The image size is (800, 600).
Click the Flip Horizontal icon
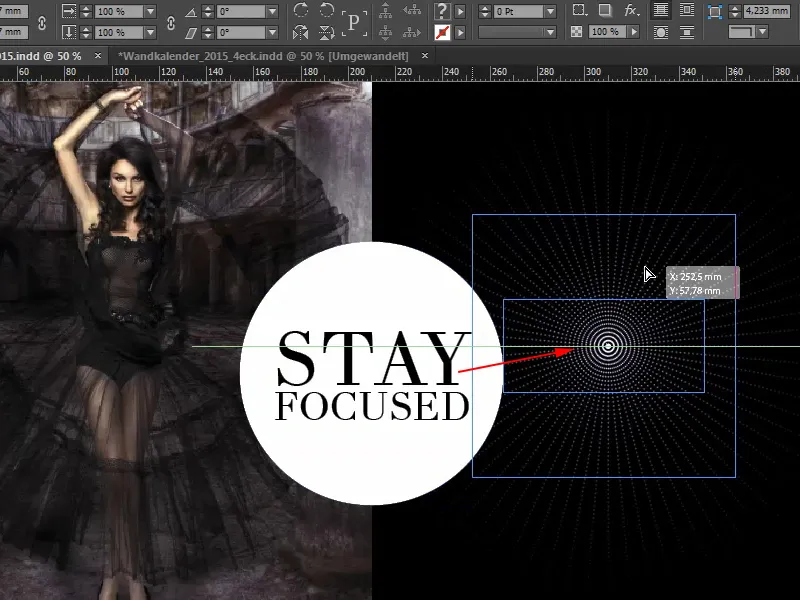click(x=301, y=33)
